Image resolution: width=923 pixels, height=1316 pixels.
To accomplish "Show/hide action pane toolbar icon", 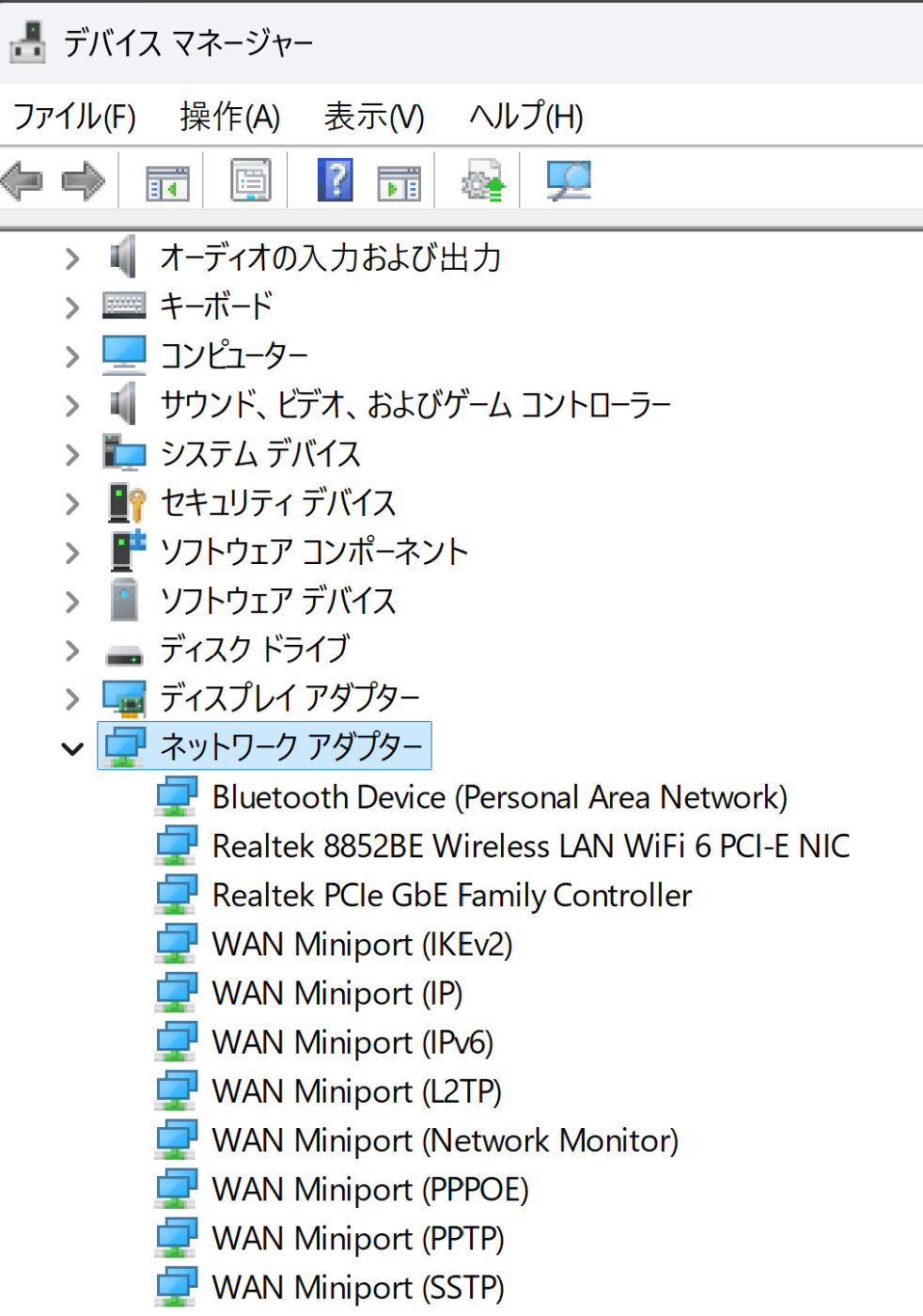I will point(399,182).
